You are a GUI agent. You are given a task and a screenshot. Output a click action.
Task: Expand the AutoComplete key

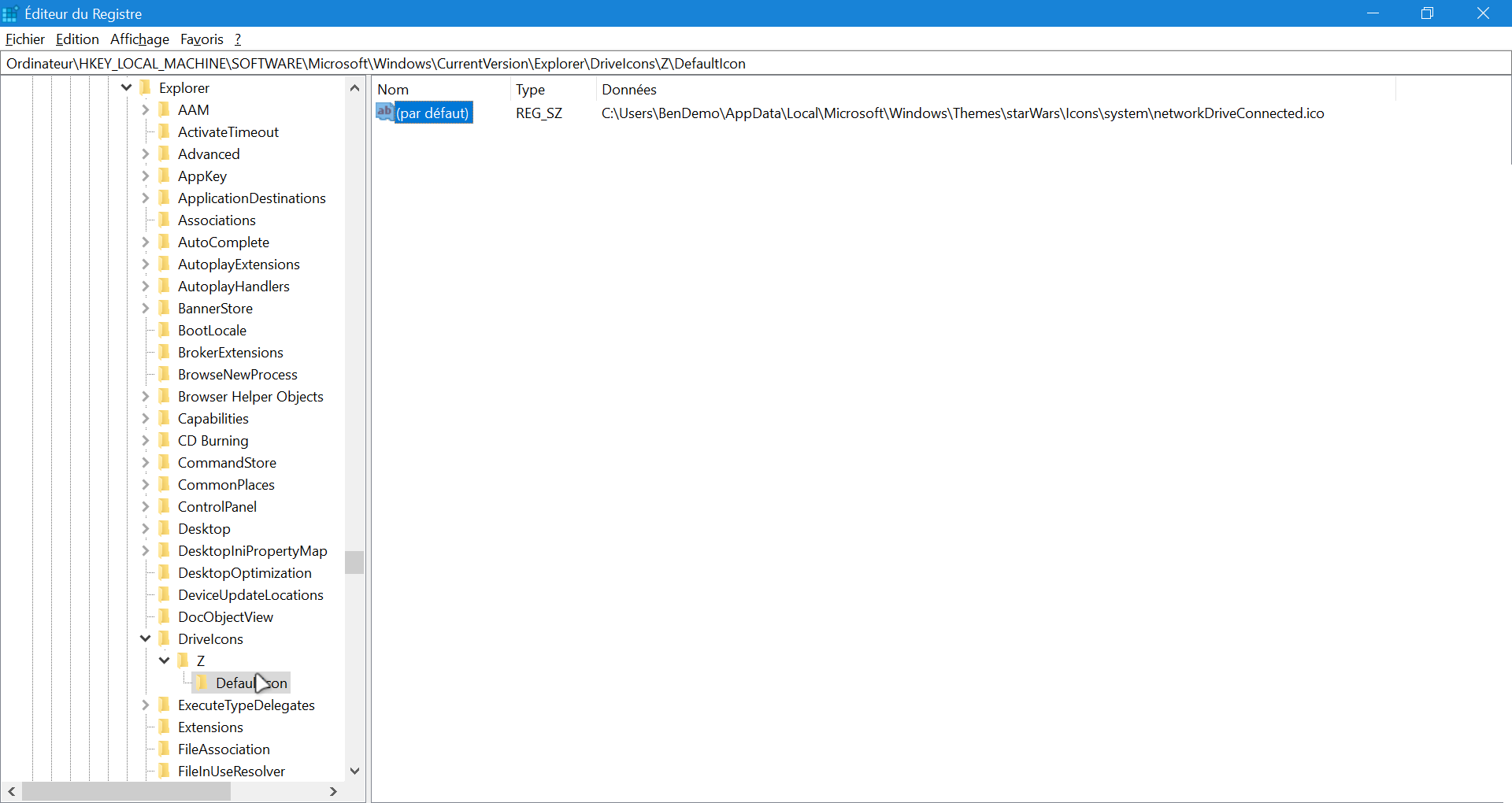[x=146, y=242]
